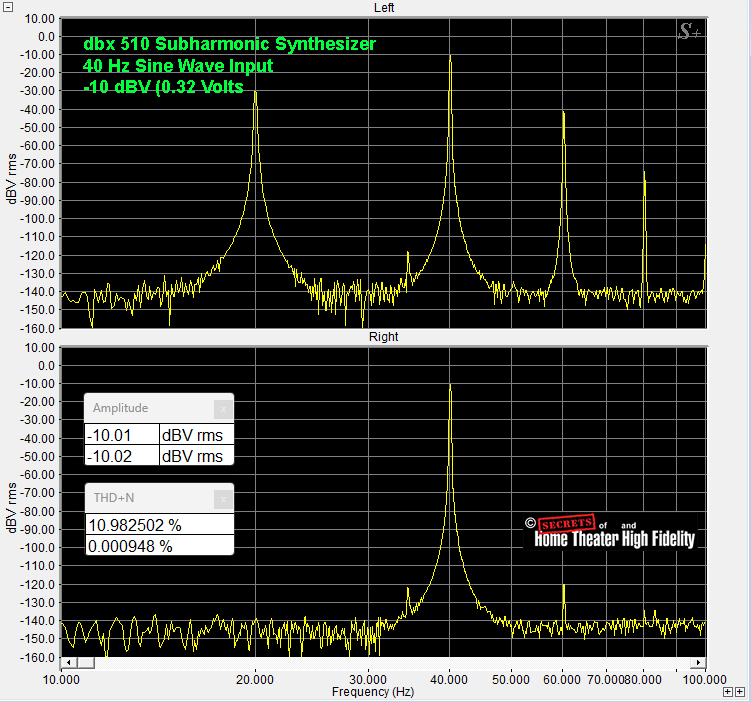Select the -10.02 amplitude value
Image resolution: width=751 pixels, height=702 pixels.
click(122, 456)
